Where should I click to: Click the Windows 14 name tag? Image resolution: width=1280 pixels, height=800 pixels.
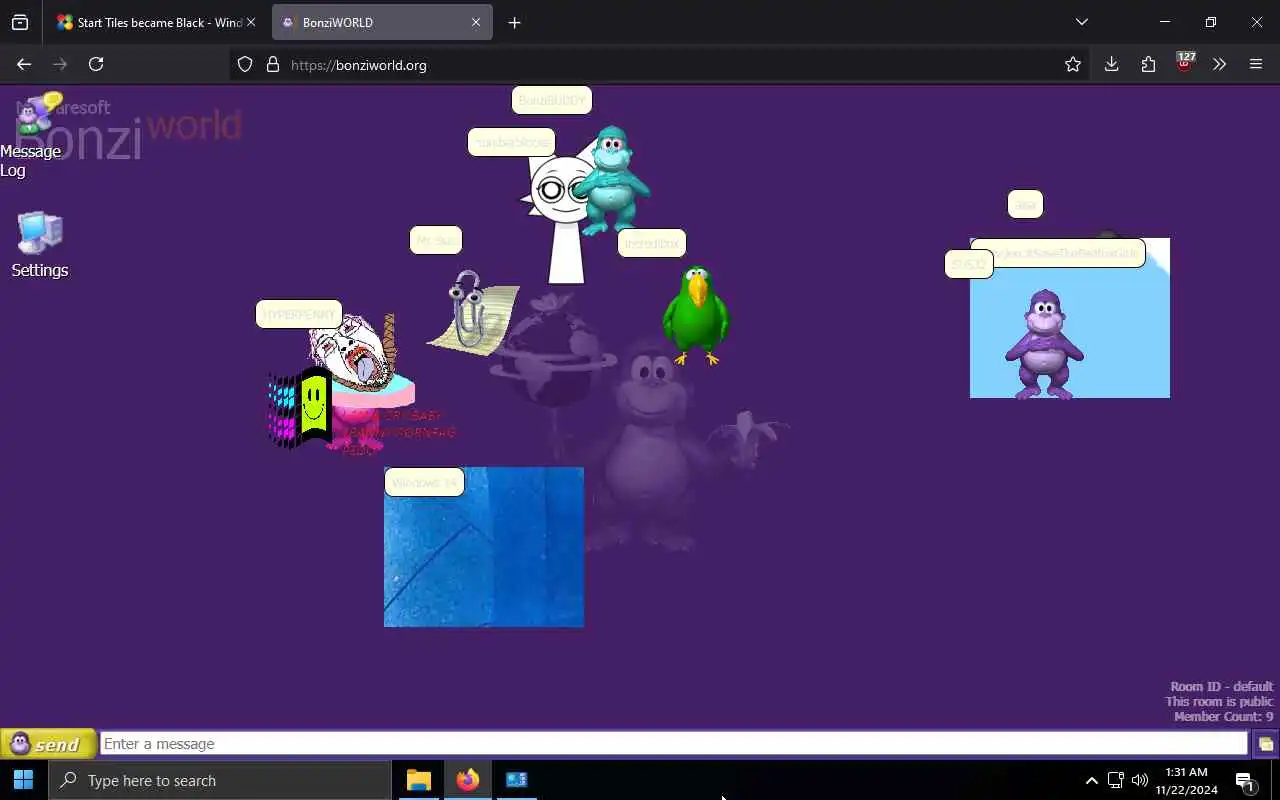[424, 482]
